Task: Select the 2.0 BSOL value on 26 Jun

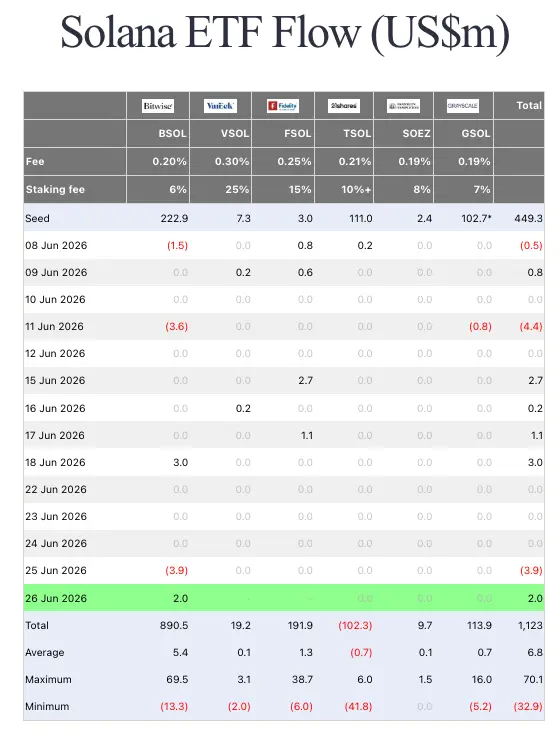Action: 181,598
